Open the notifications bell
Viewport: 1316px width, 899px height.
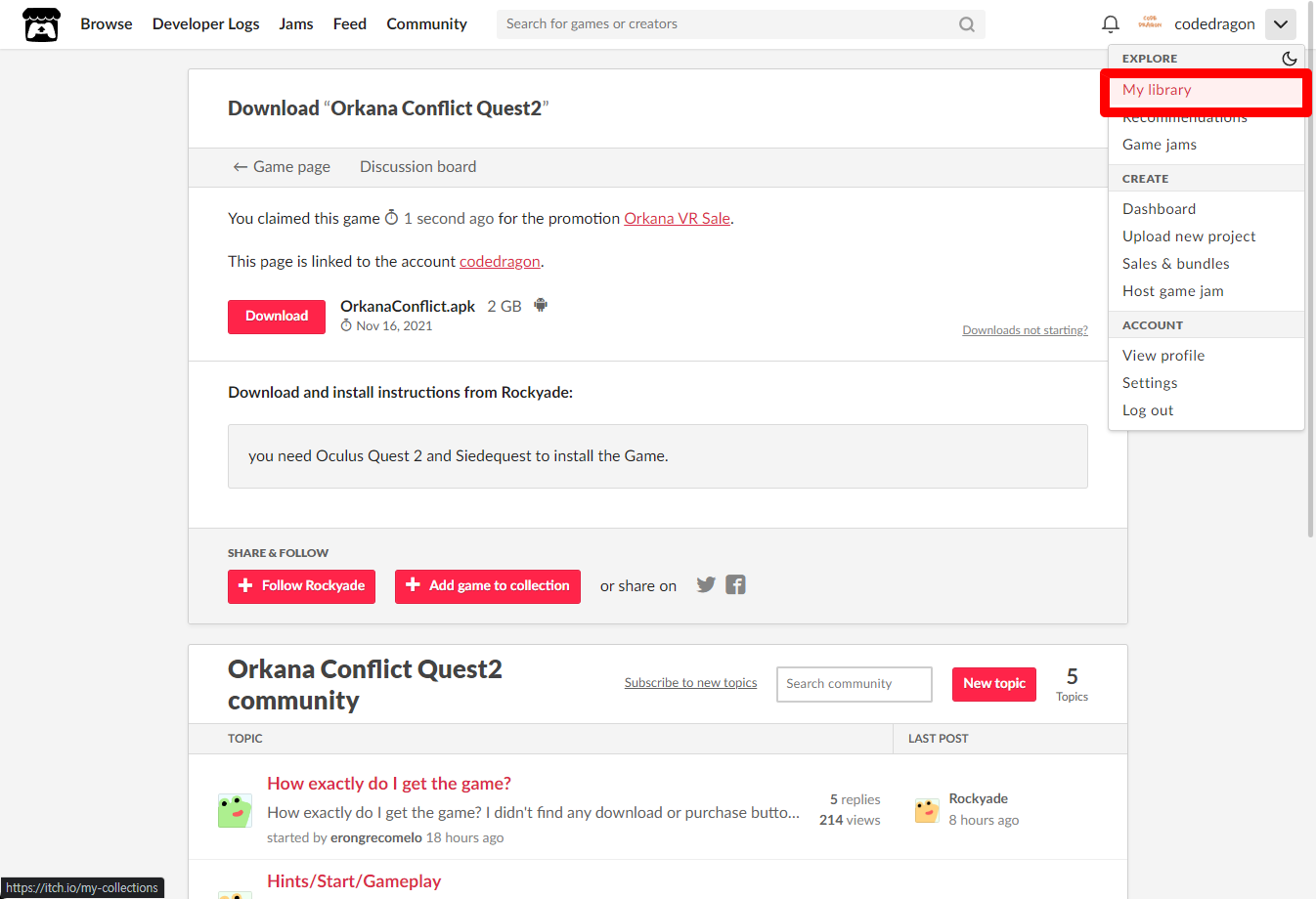tap(1111, 24)
